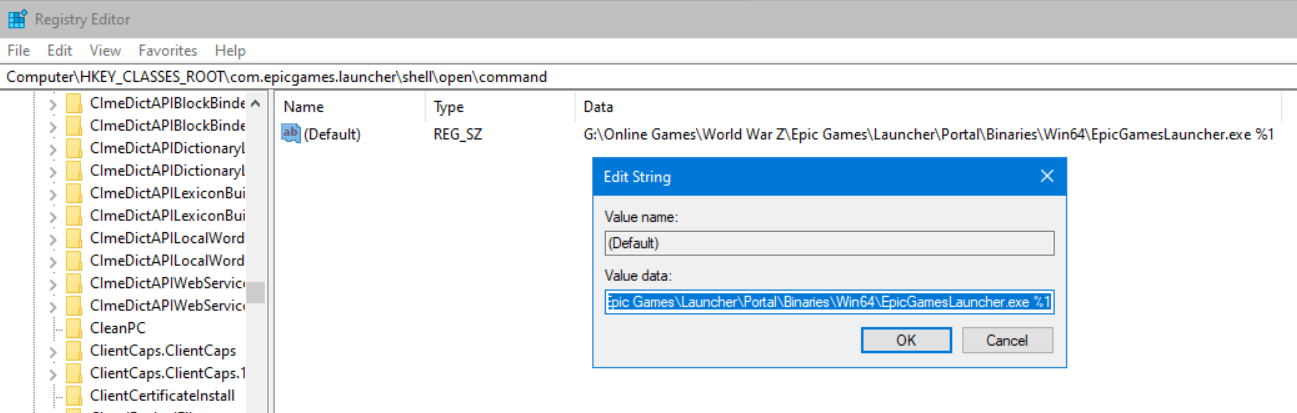Click the folder icon of ClientCaps.ClientCaps.1
The image size is (1297, 413).
[x=73, y=373]
